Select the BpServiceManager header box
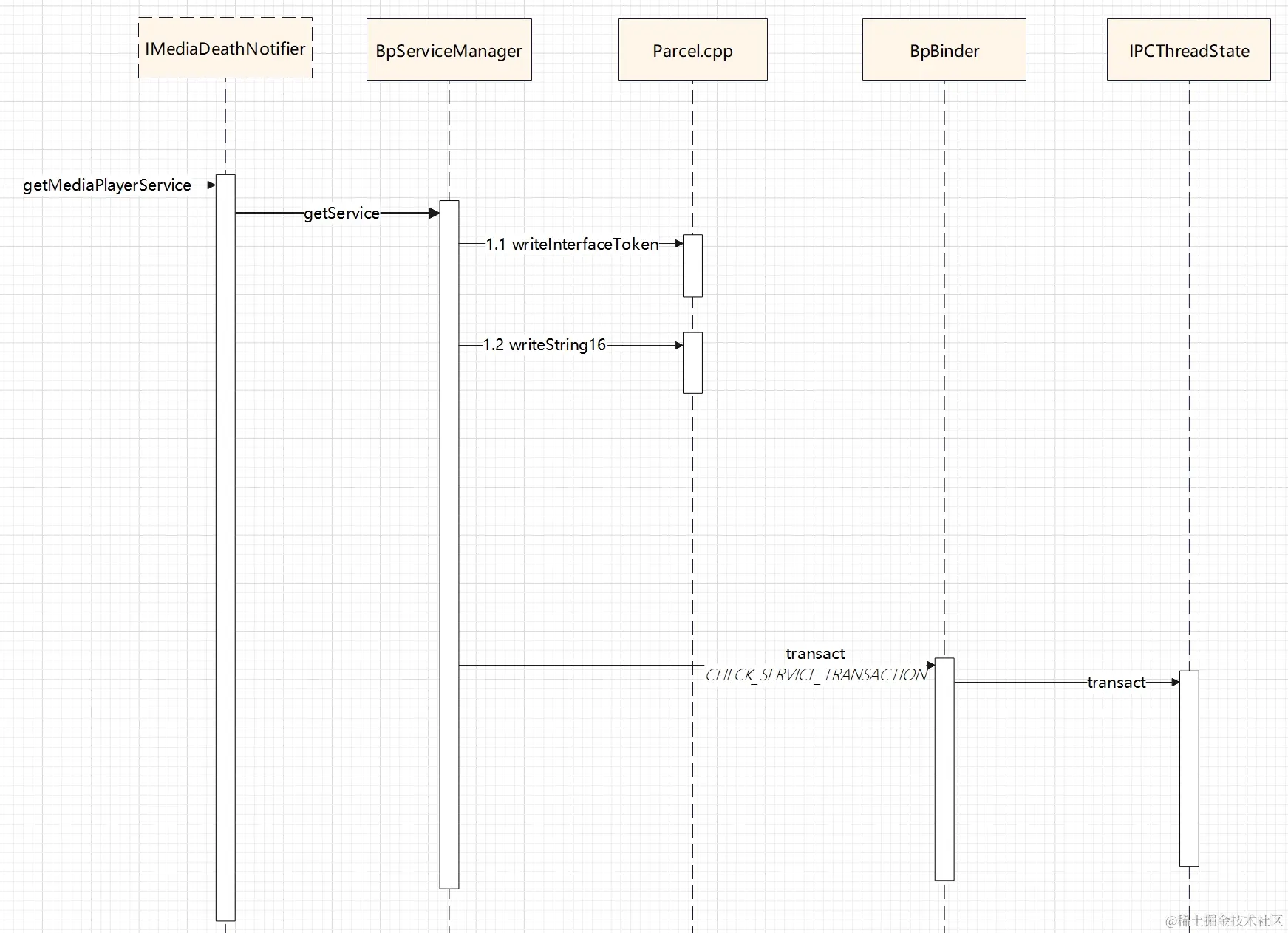The width and height of the screenshot is (1288, 933). pyautogui.click(x=449, y=49)
